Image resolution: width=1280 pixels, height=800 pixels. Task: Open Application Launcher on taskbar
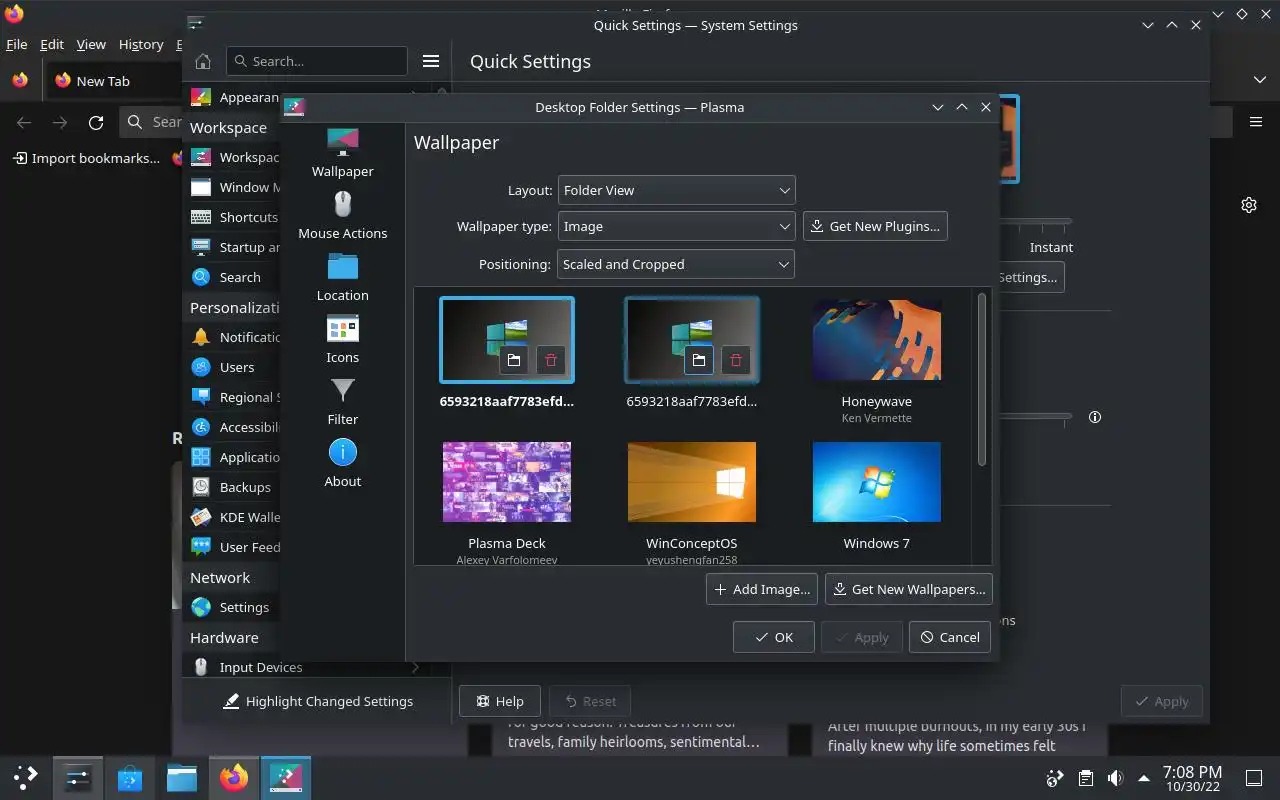[x=26, y=777]
